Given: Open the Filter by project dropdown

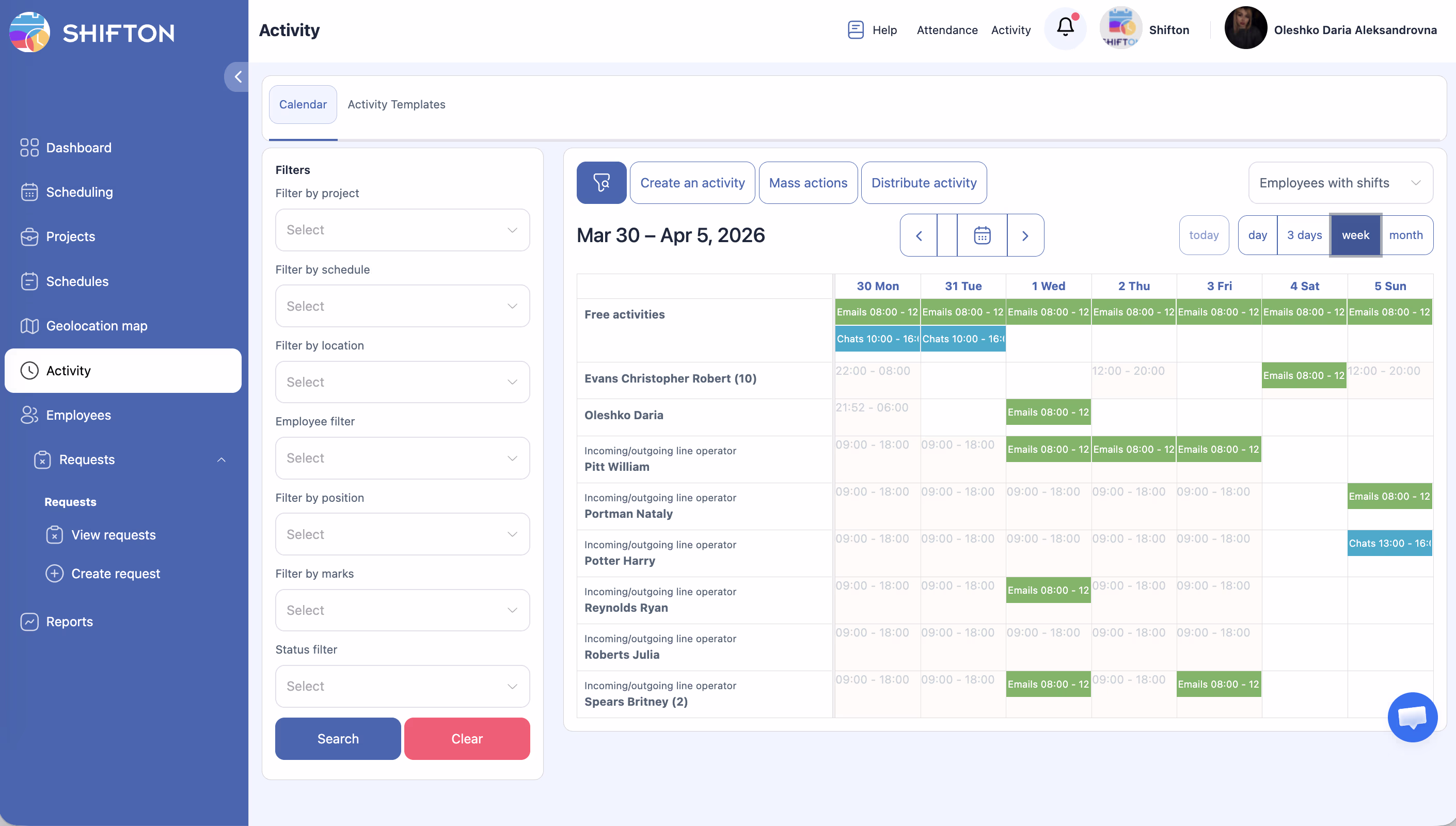Looking at the screenshot, I should (x=402, y=230).
